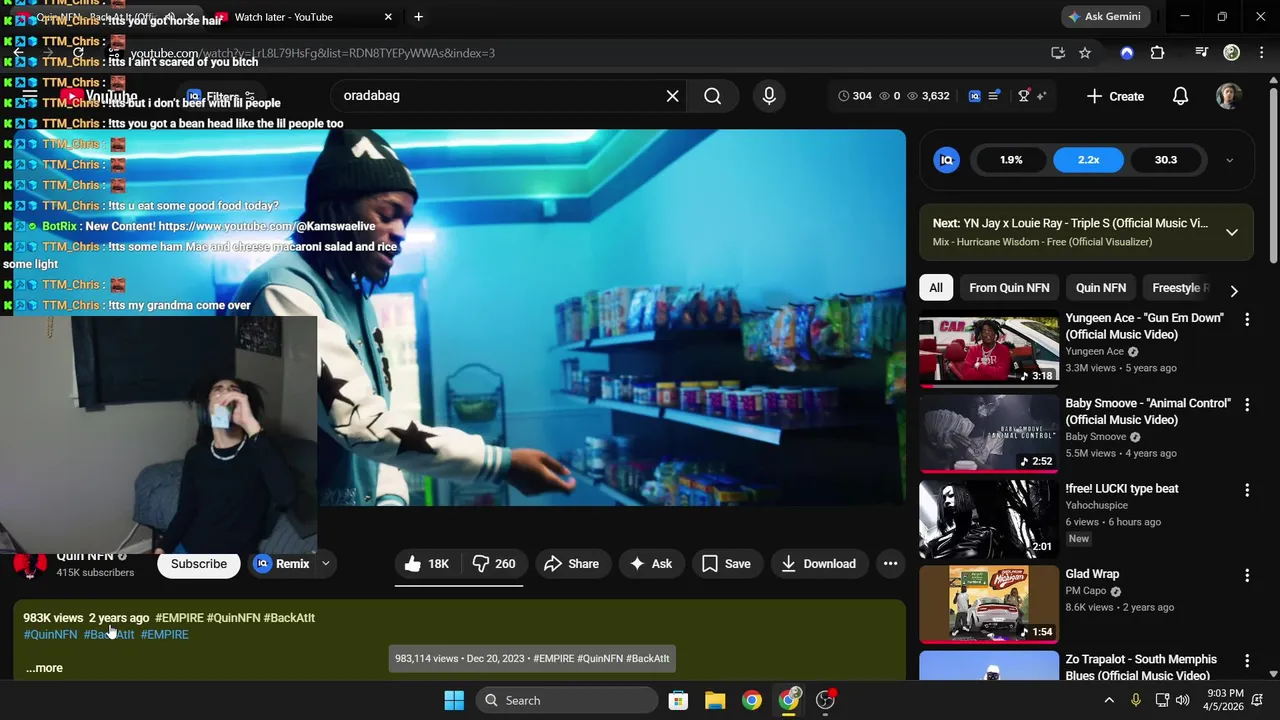Click the vidIQ sparkle AI icon
Screen dimensions: 1280x720
[1041, 96]
